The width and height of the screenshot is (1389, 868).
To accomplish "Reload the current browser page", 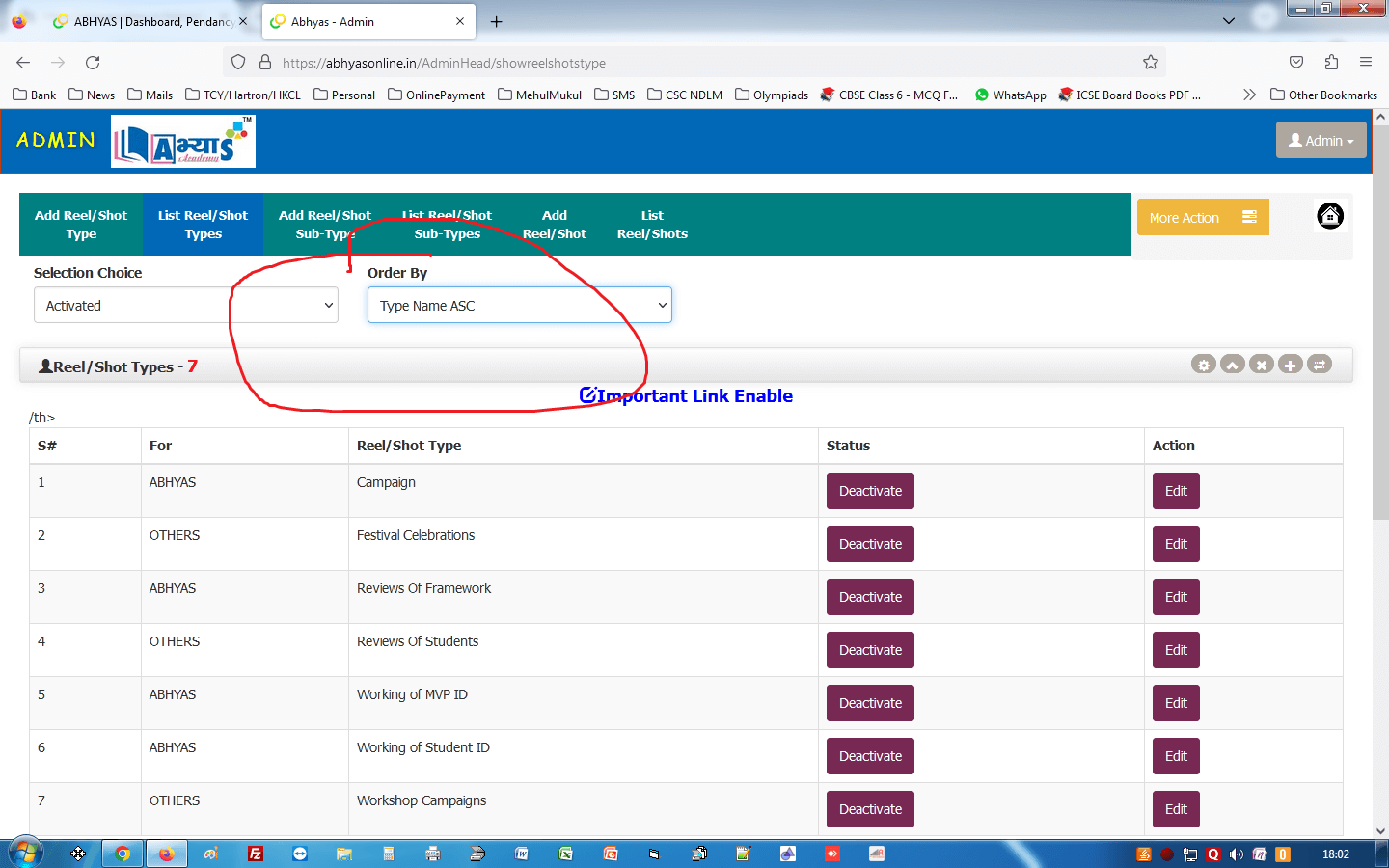I will click(x=93, y=63).
